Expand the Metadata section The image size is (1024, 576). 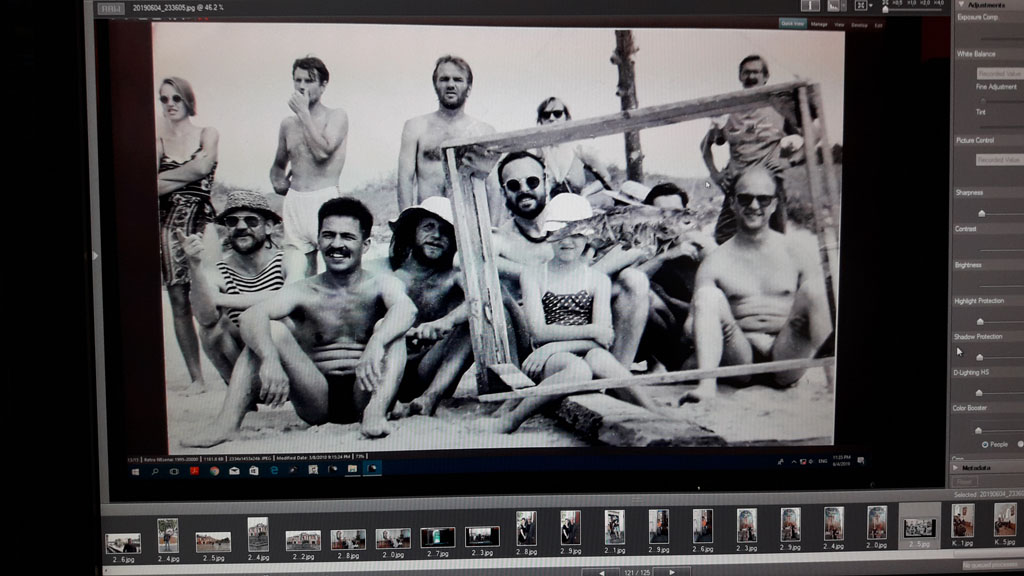coord(955,468)
